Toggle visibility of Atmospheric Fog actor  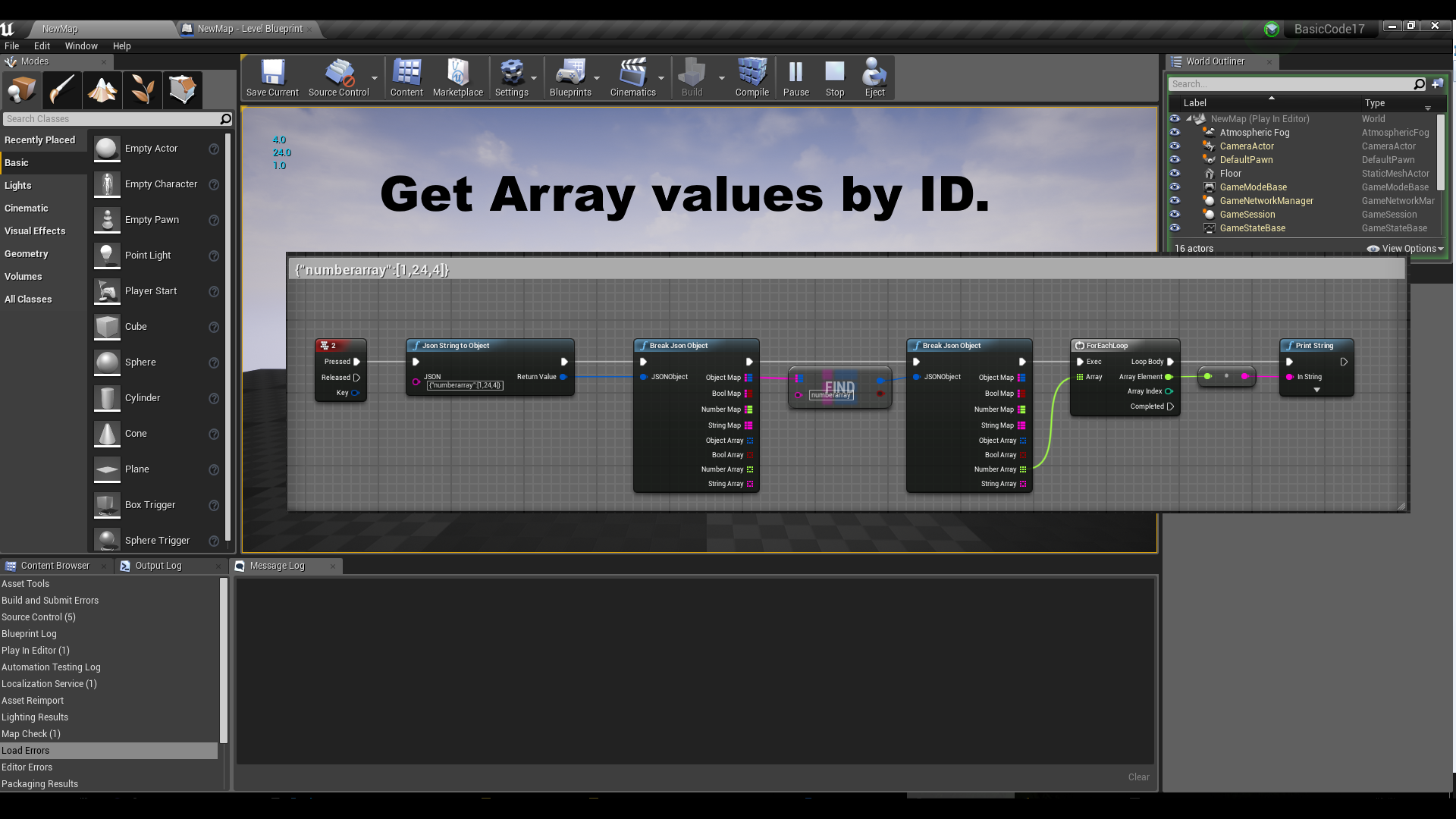(x=1175, y=133)
